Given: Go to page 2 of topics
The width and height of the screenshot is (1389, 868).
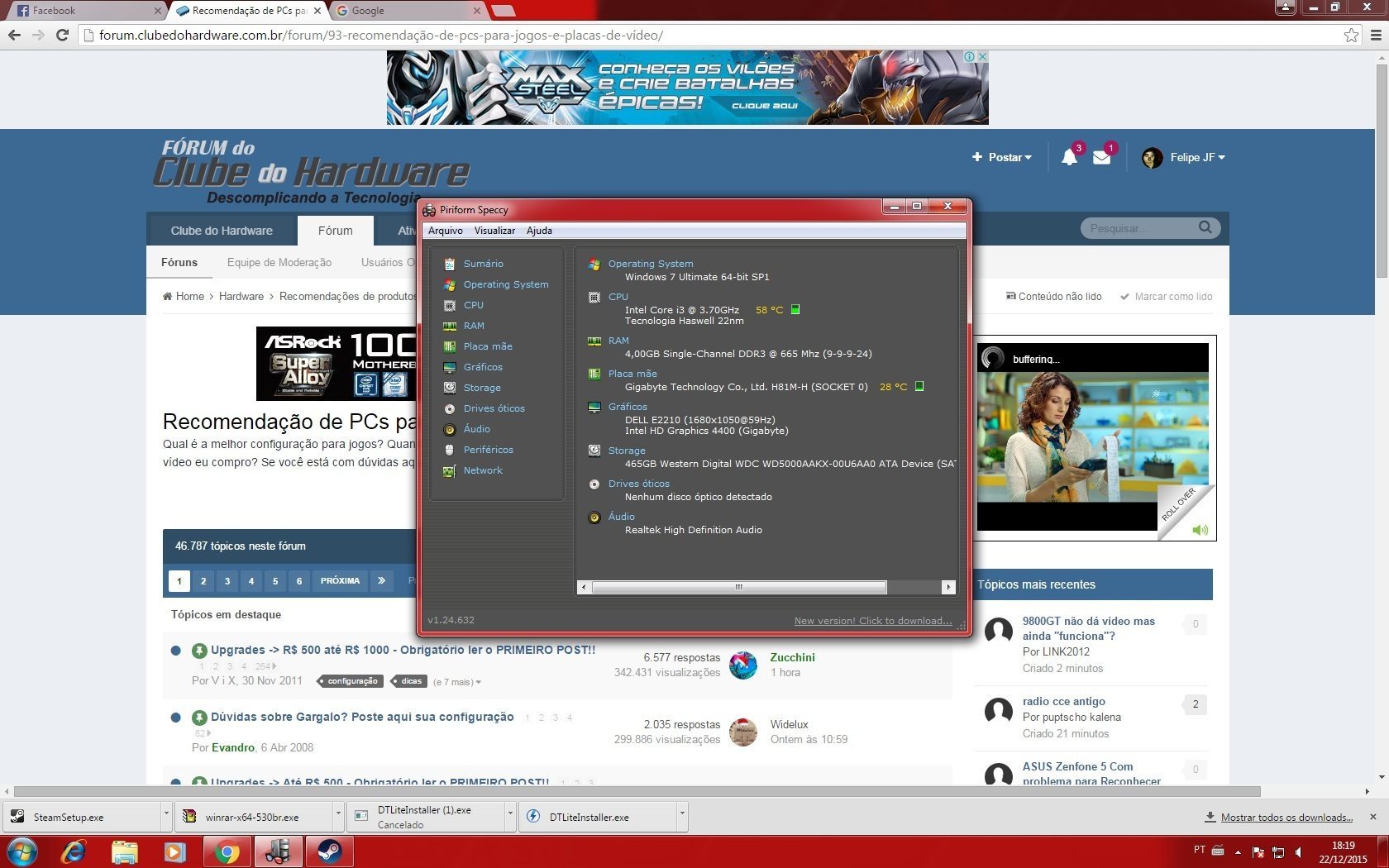Looking at the screenshot, I should point(203,581).
